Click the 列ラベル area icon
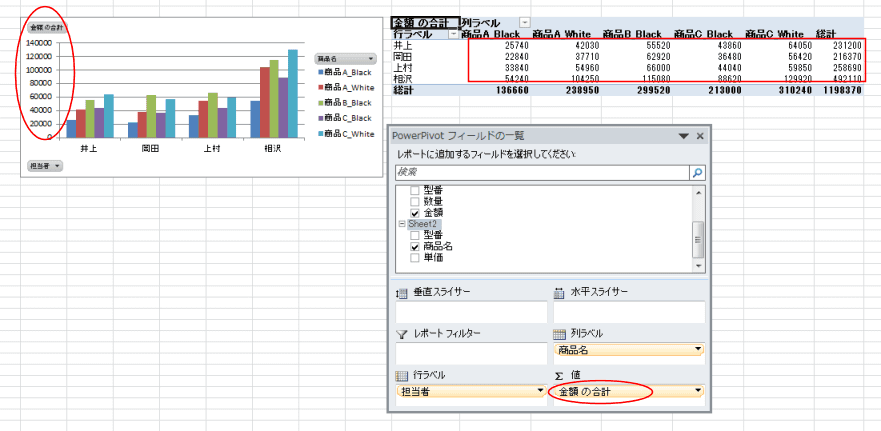 click(x=559, y=334)
